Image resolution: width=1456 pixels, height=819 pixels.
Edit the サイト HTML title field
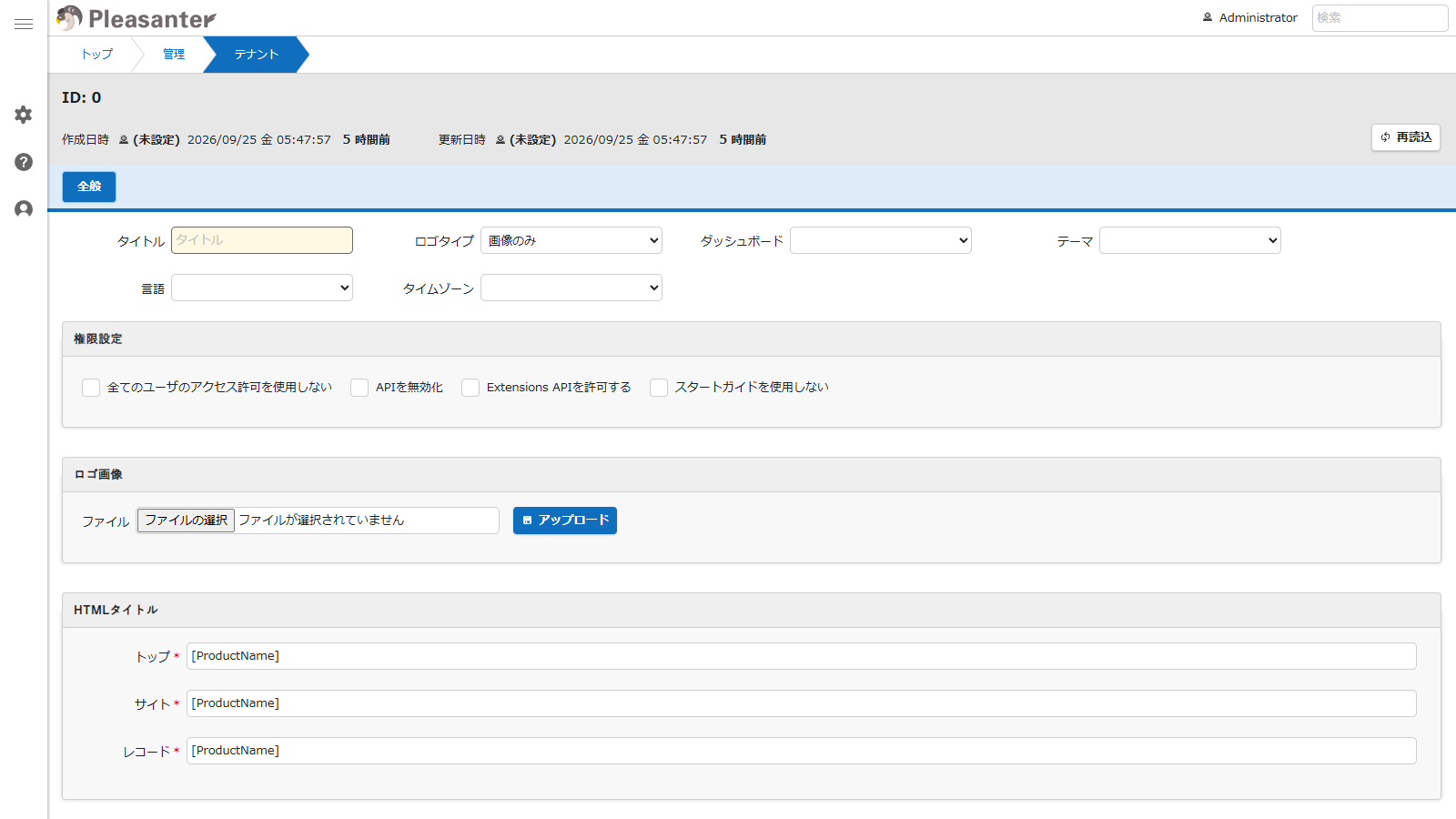coord(802,703)
